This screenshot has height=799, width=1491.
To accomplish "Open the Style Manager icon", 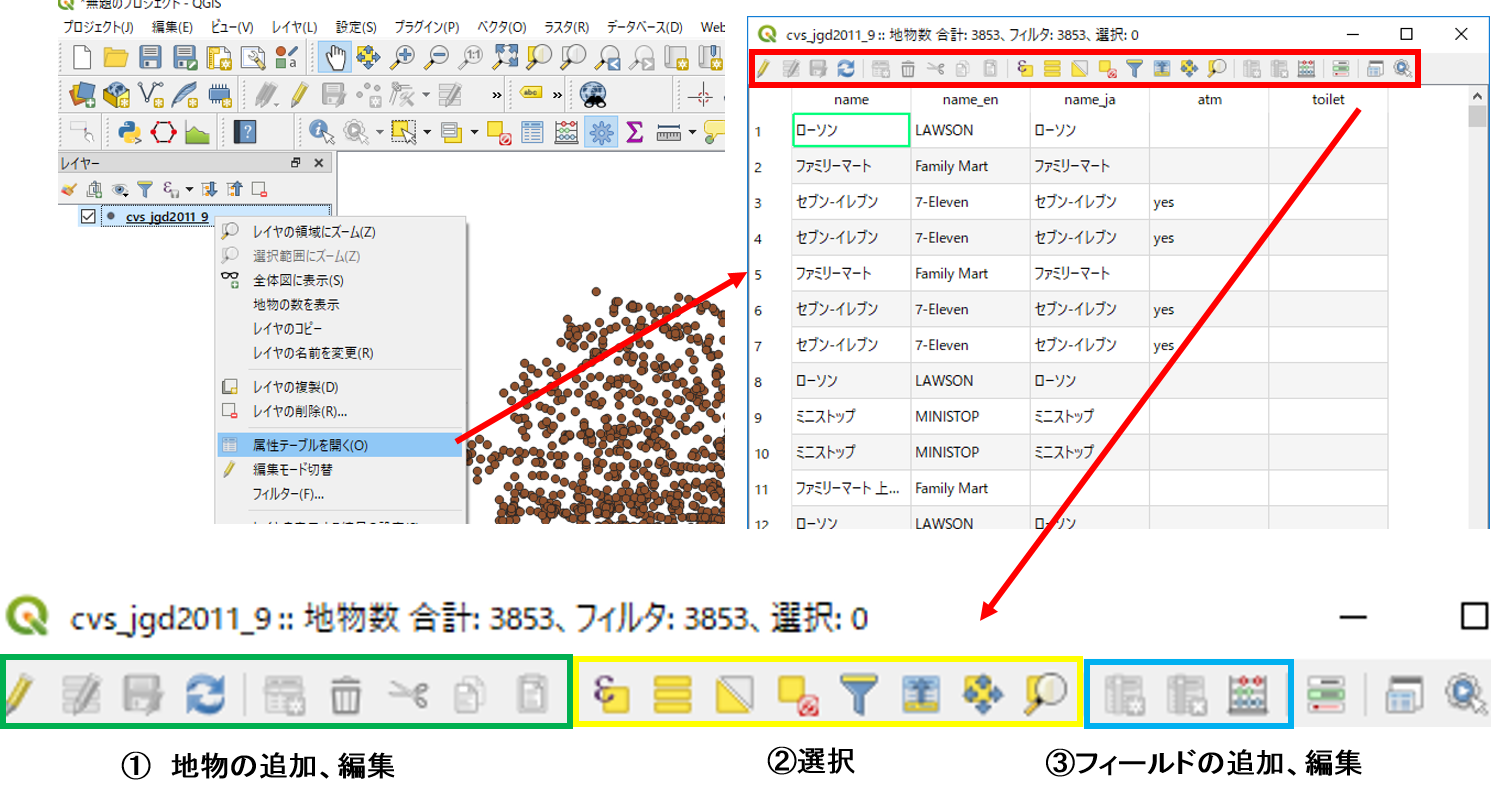I will tap(285, 57).
